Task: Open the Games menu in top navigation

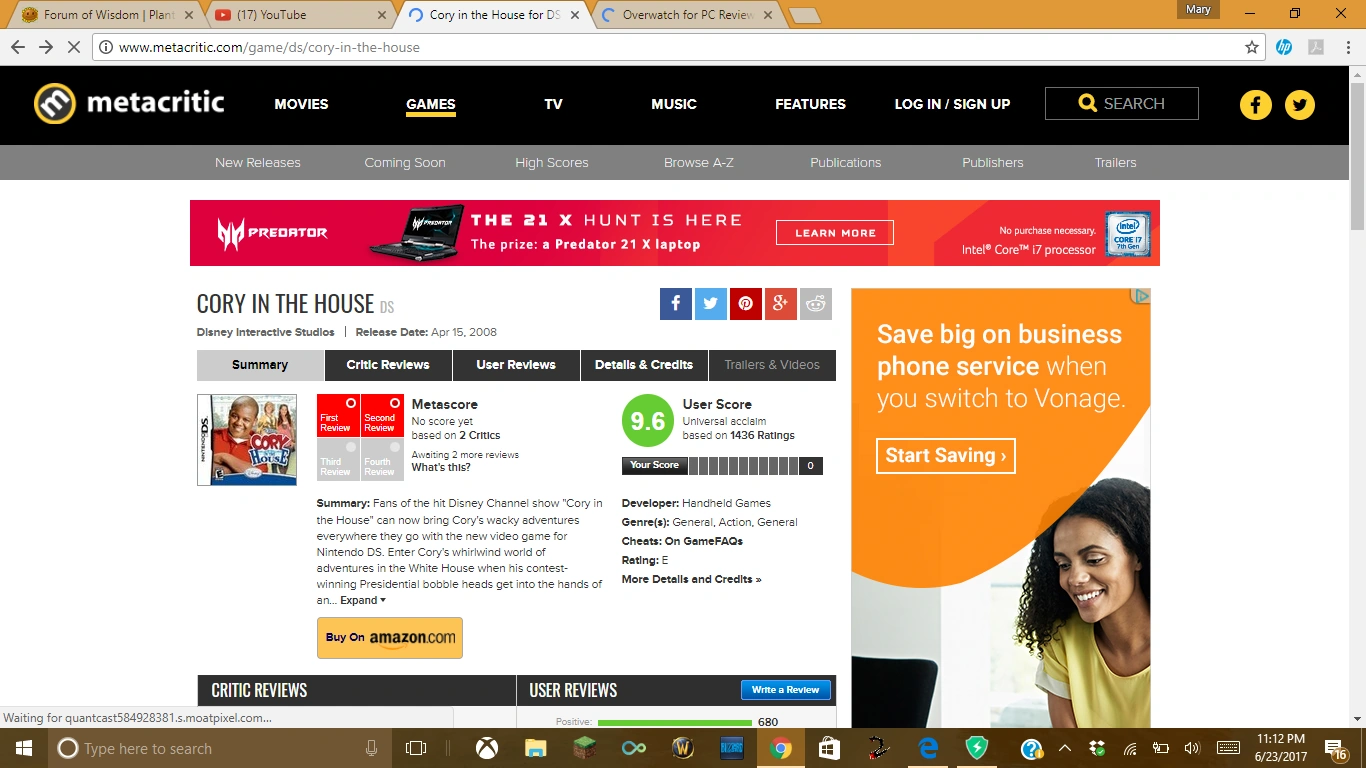Action: click(x=430, y=104)
